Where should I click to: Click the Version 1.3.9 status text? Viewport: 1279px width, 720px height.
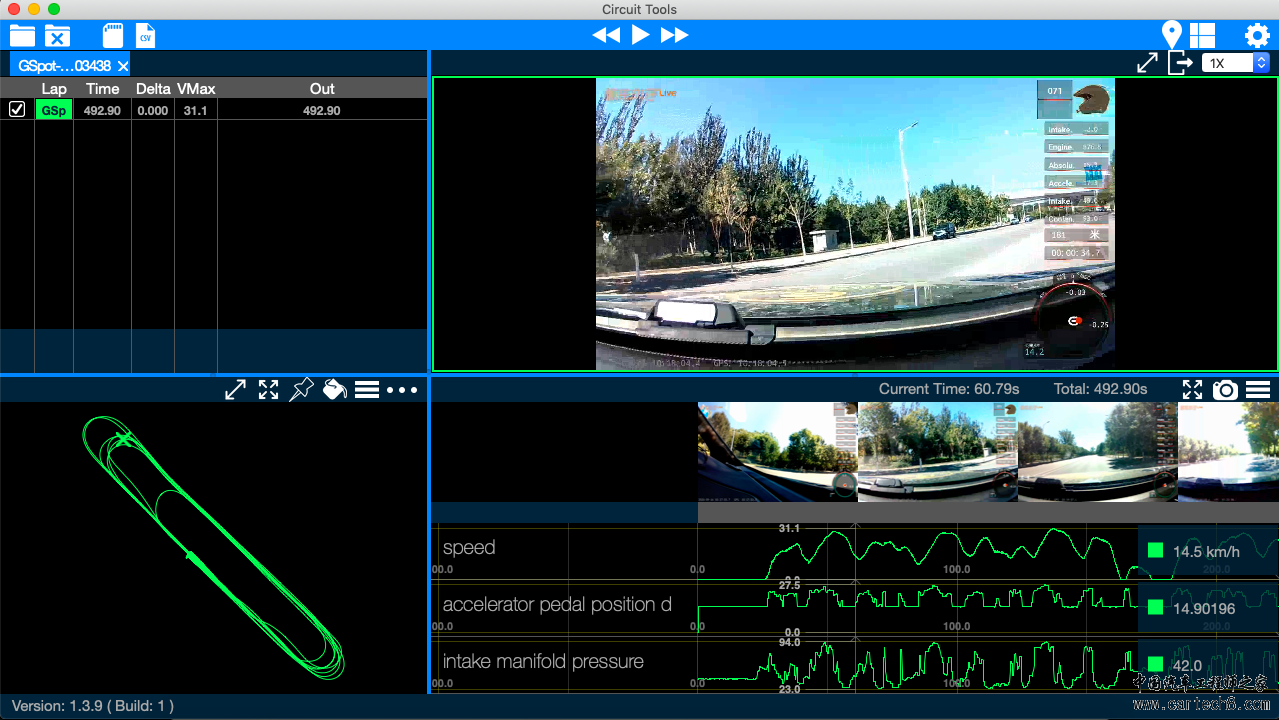click(x=93, y=706)
